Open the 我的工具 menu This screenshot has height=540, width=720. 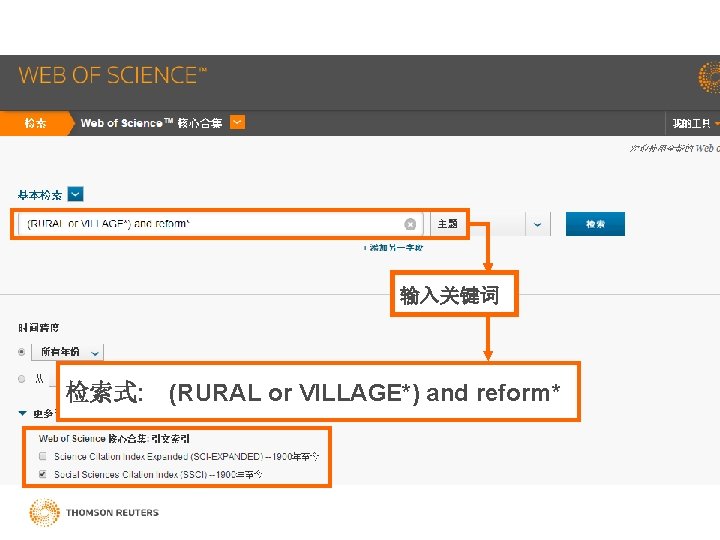point(695,123)
